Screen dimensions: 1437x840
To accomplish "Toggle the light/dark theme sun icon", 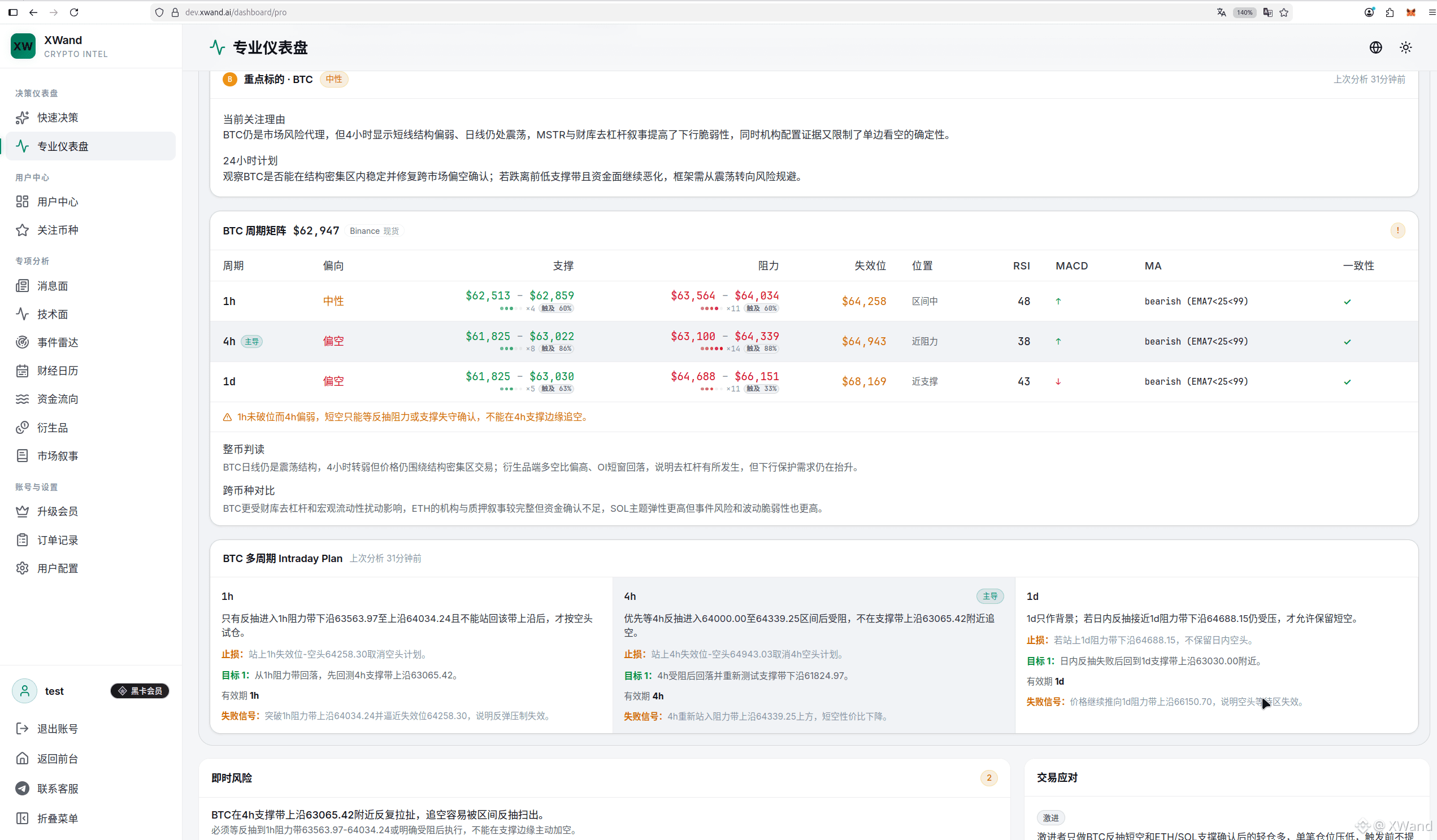I will pyautogui.click(x=1405, y=47).
